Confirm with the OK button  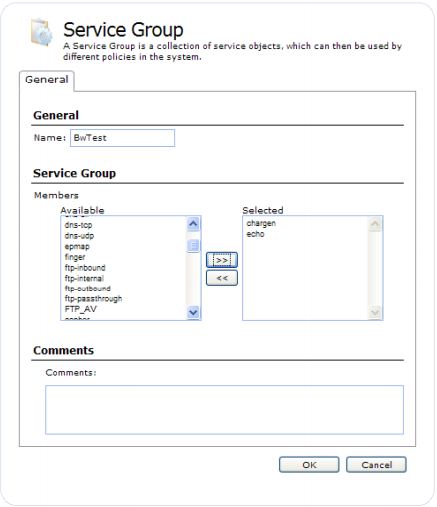309,465
